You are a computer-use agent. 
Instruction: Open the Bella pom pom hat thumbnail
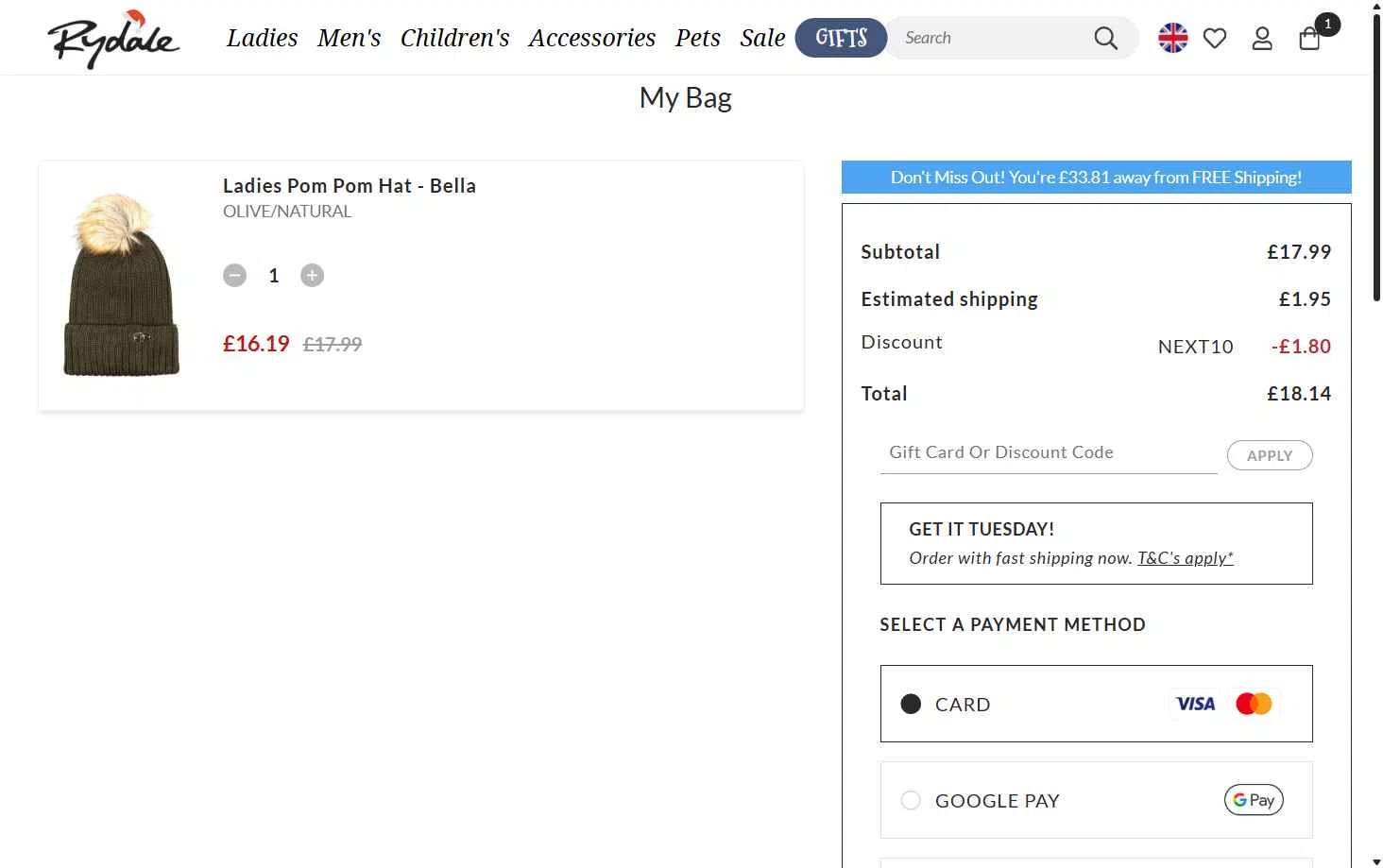(x=122, y=284)
